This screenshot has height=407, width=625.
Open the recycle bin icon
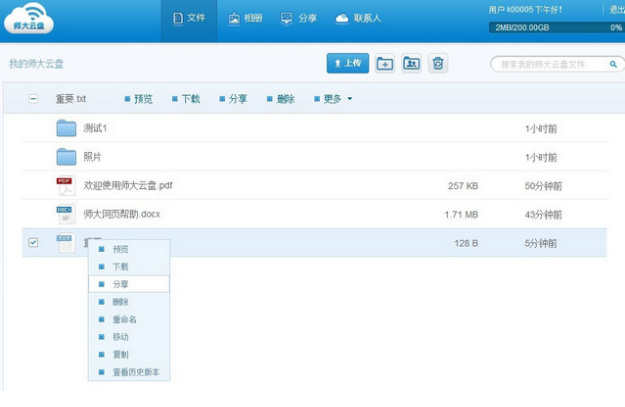click(x=438, y=63)
